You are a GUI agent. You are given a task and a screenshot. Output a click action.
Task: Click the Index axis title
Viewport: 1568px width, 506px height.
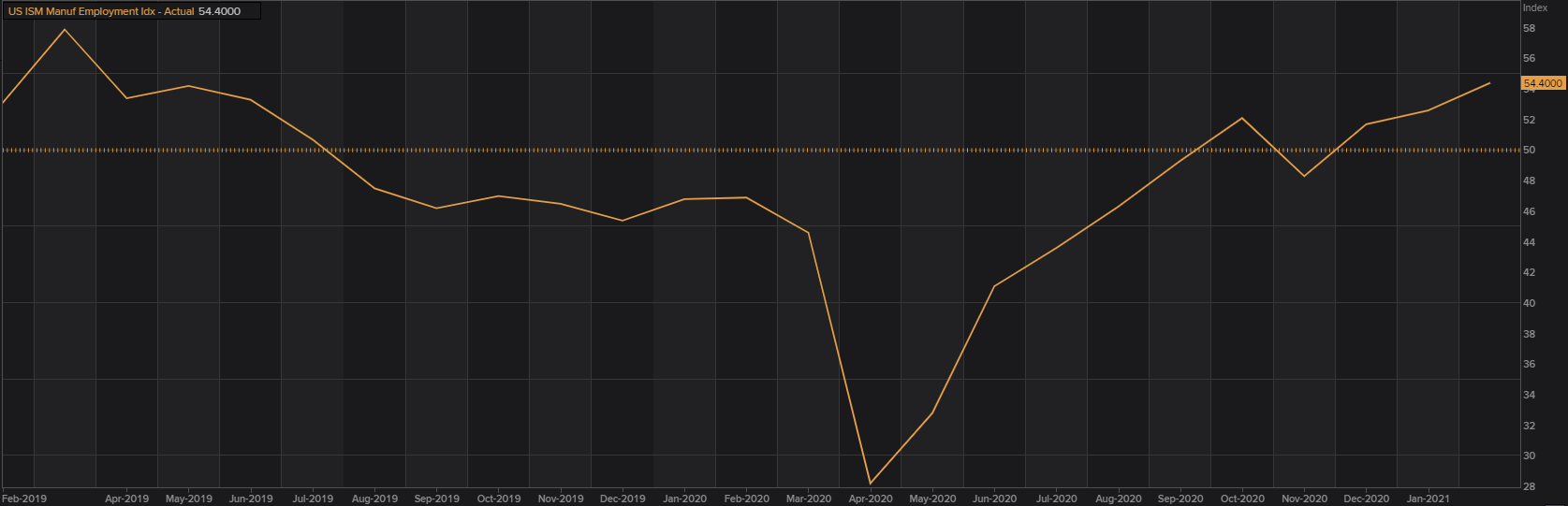point(1535,7)
